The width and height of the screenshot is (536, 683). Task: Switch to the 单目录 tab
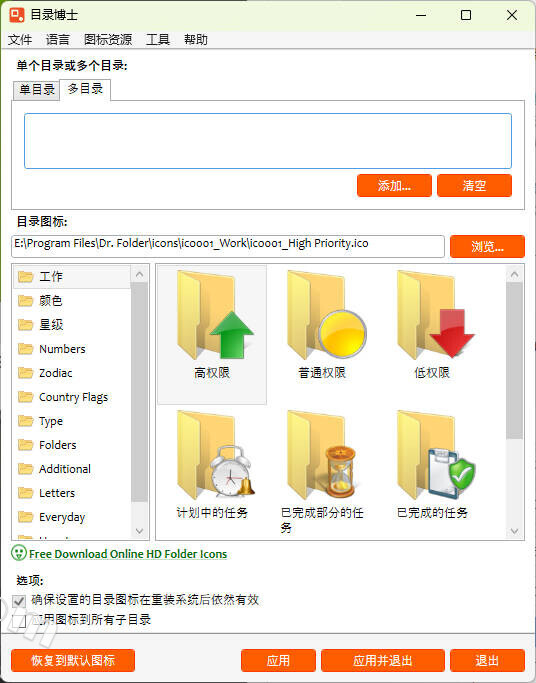[x=37, y=90]
